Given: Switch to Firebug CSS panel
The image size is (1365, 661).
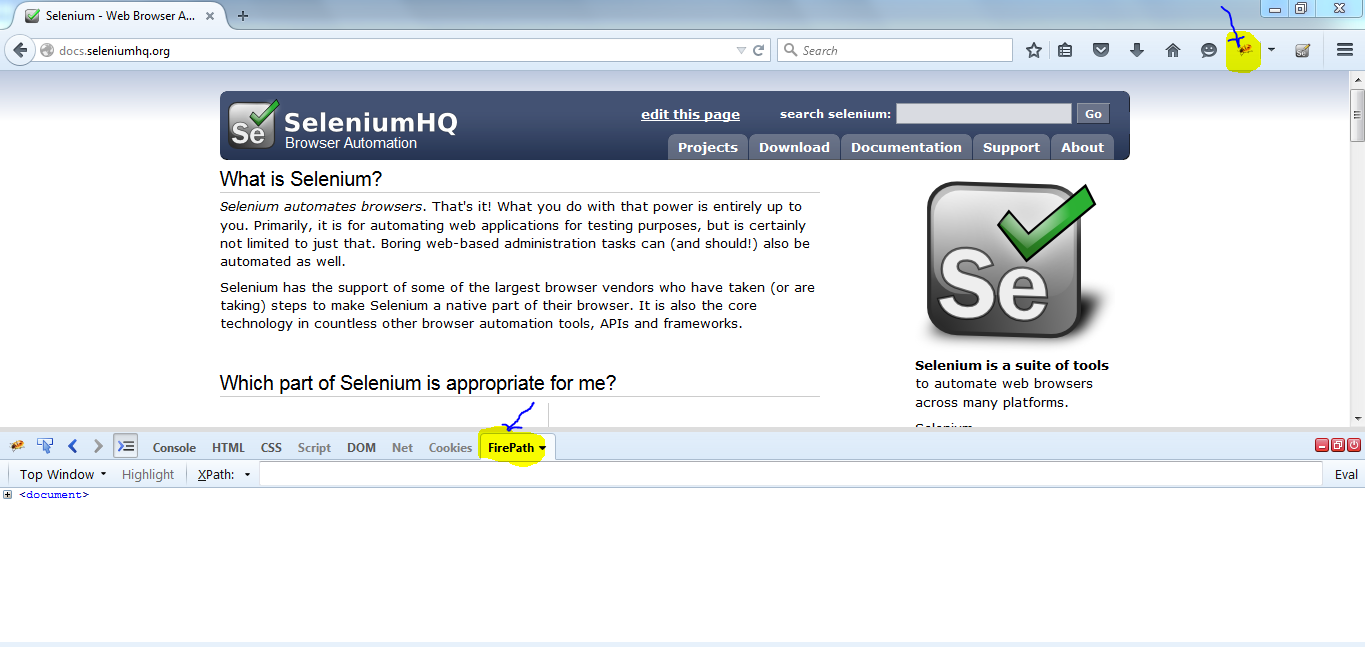Looking at the screenshot, I should tap(271, 448).
